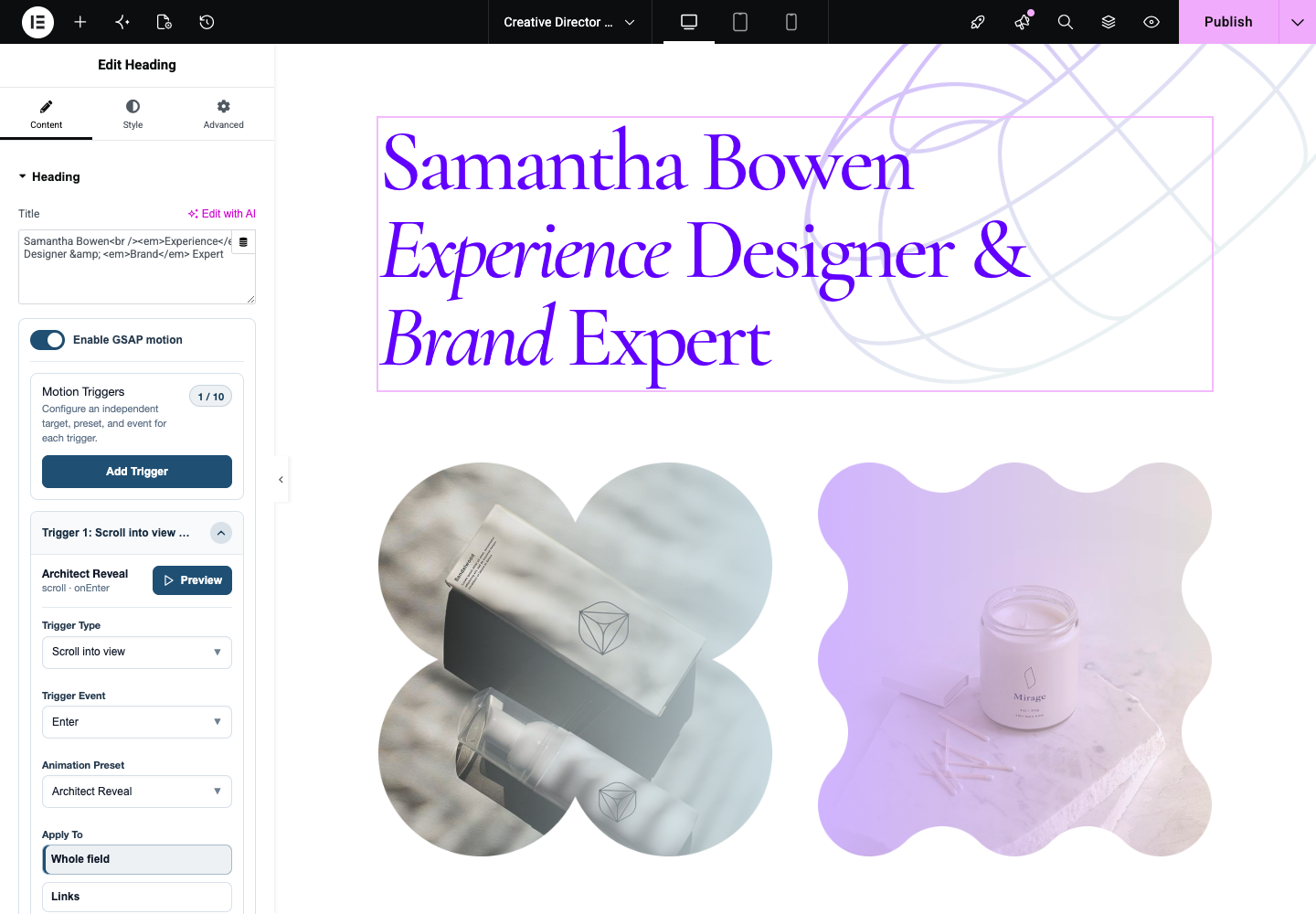Select the Links apply-to option

coord(137,897)
